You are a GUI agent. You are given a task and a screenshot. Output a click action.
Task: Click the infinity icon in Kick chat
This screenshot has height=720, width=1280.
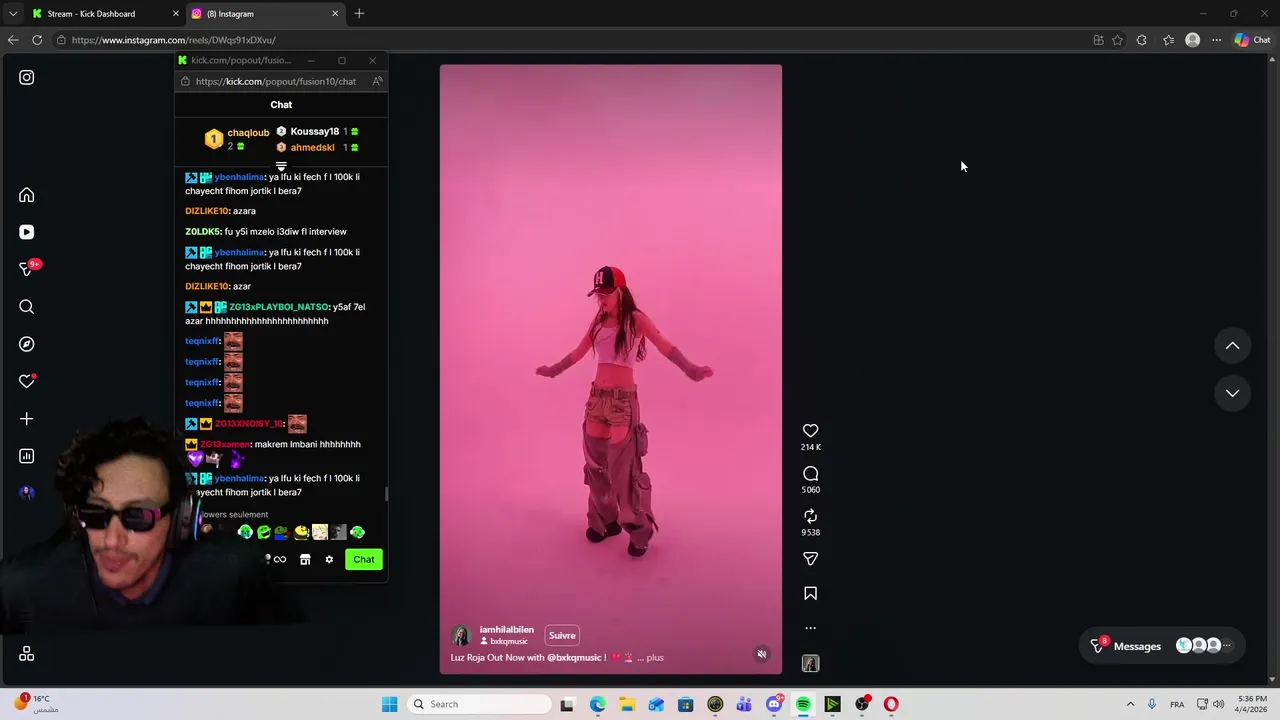point(280,559)
